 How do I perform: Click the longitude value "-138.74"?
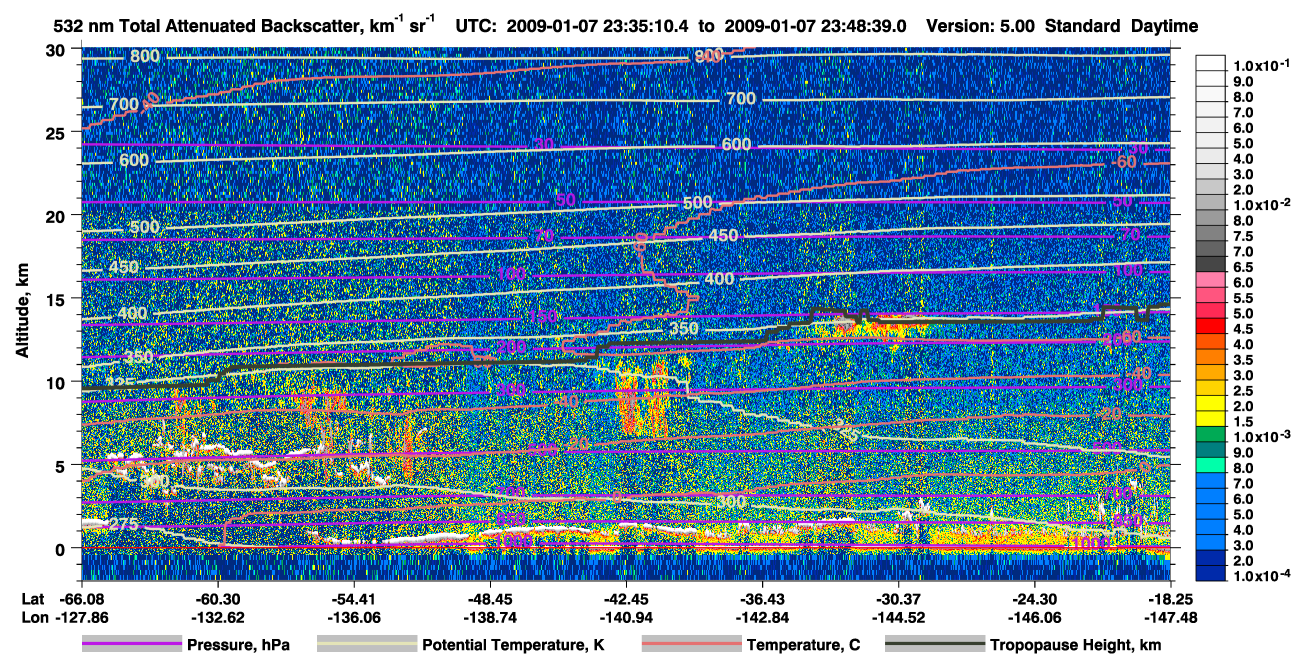[x=489, y=618]
